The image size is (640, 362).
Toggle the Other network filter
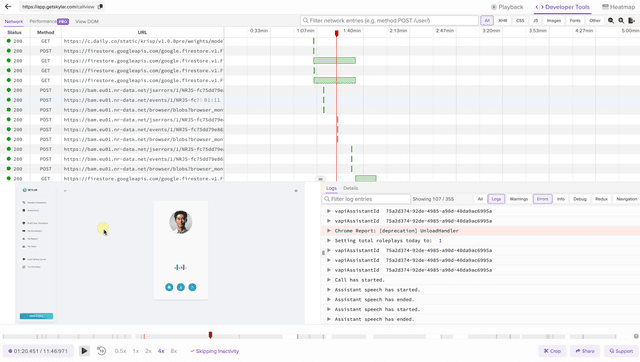595,20
